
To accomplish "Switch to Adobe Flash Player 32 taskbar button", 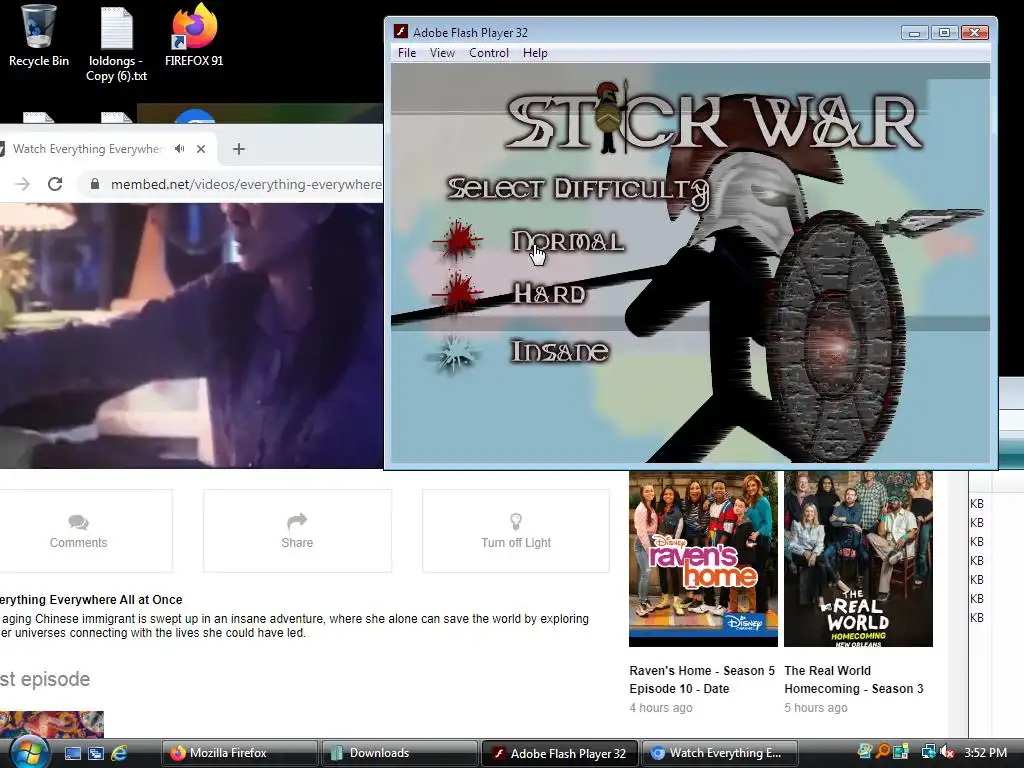I will click(560, 753).
